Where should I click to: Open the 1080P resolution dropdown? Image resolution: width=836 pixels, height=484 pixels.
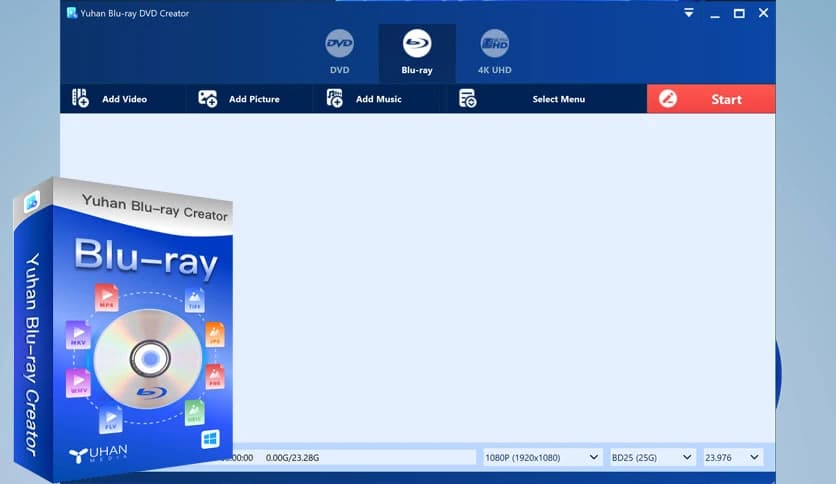[x=541, y=457]
